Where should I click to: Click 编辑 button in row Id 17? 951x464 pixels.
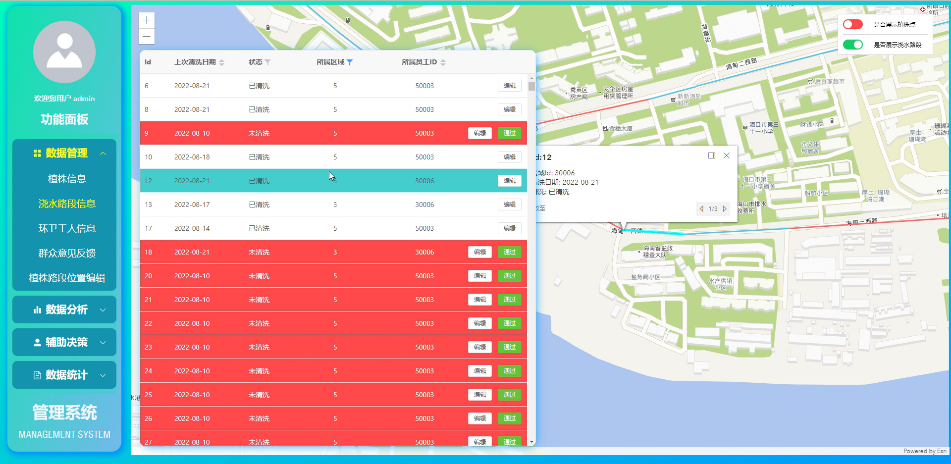pos(509,229)
